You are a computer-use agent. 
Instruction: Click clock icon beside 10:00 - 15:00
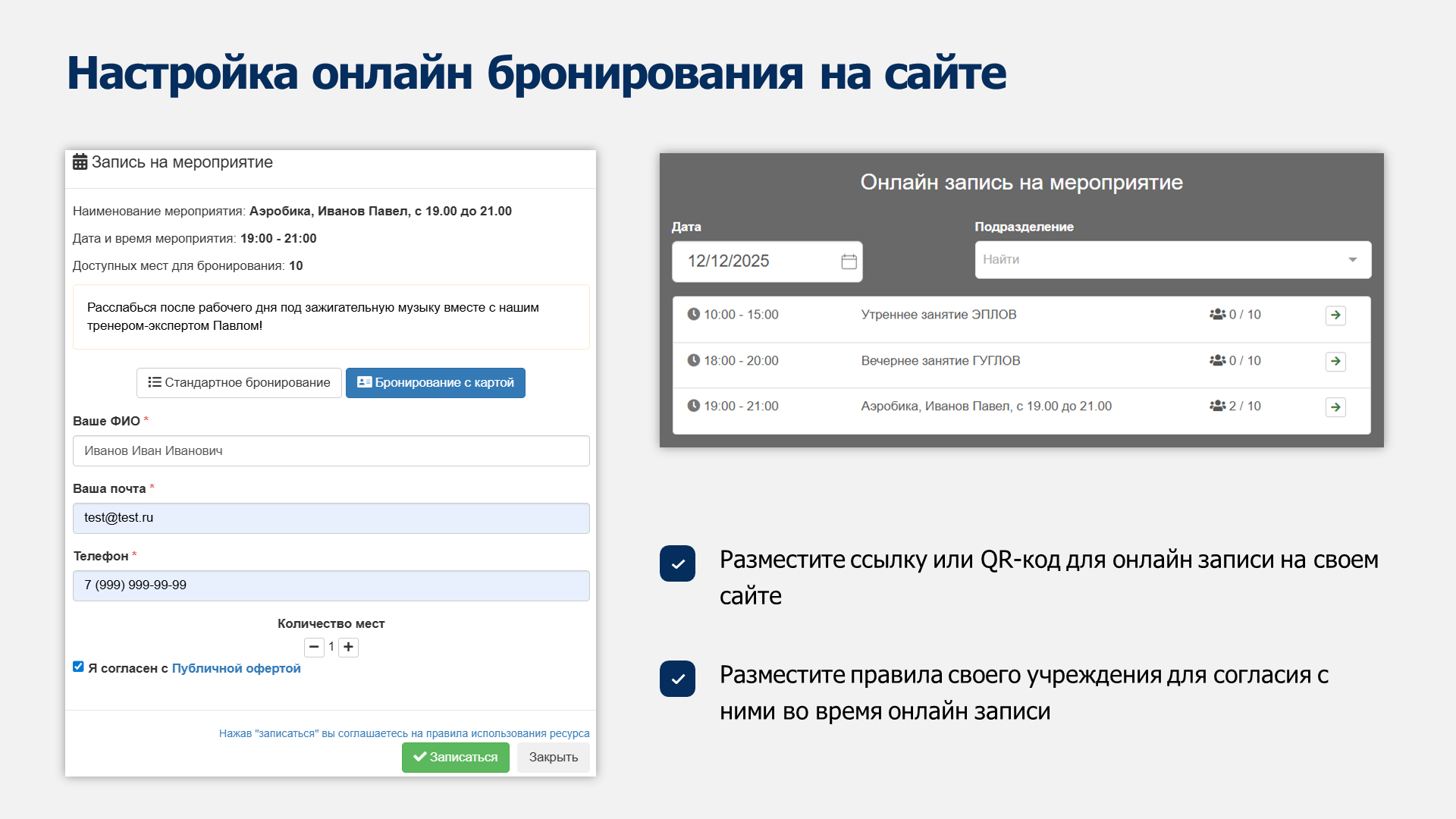693,314
